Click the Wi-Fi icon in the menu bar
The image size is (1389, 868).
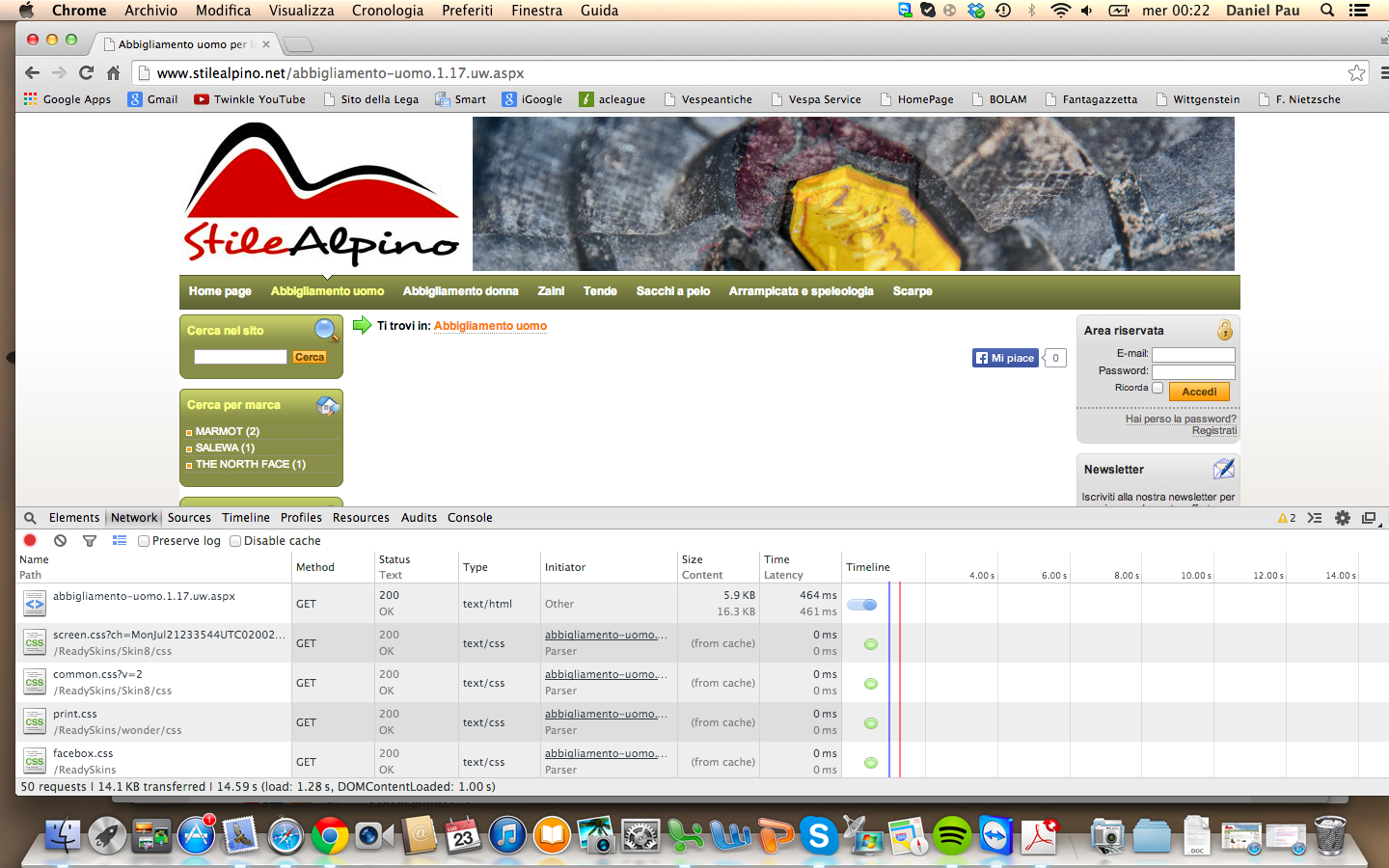1060,11
